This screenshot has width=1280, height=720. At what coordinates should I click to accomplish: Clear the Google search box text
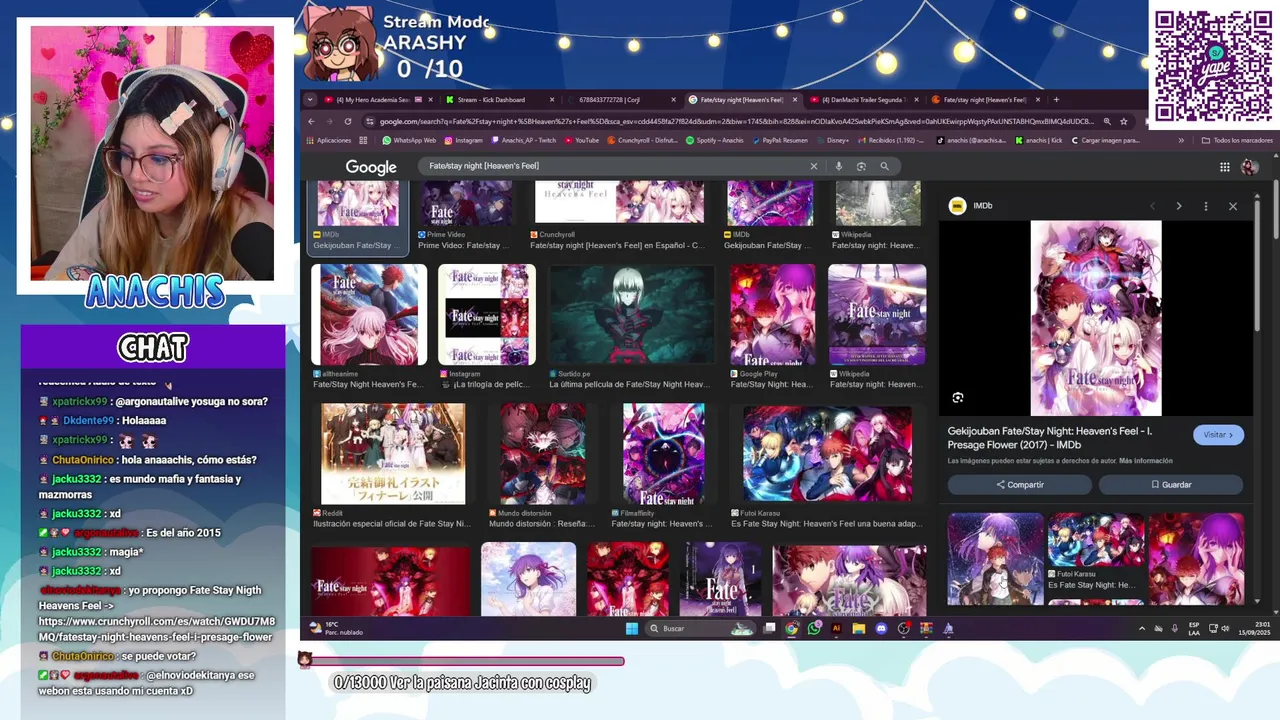click(x=813, y=166)
